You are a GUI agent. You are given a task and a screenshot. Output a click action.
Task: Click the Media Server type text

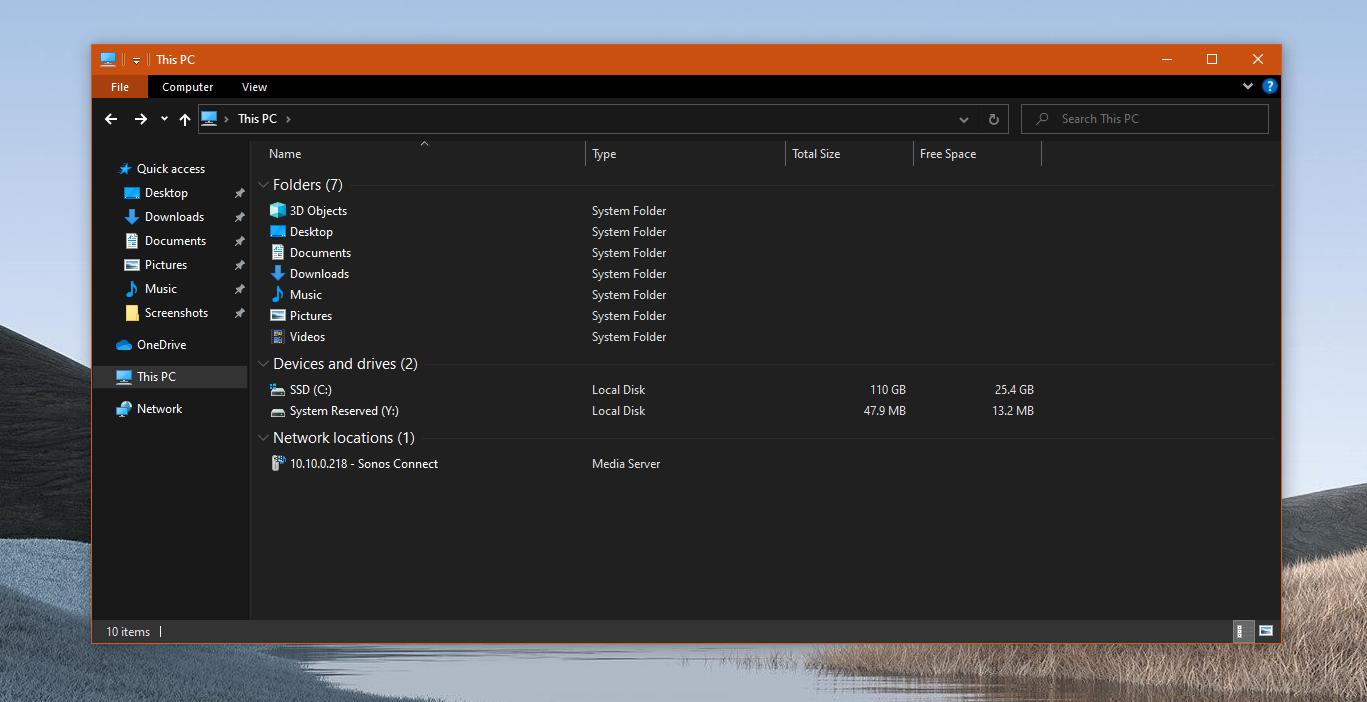(626, 464)
